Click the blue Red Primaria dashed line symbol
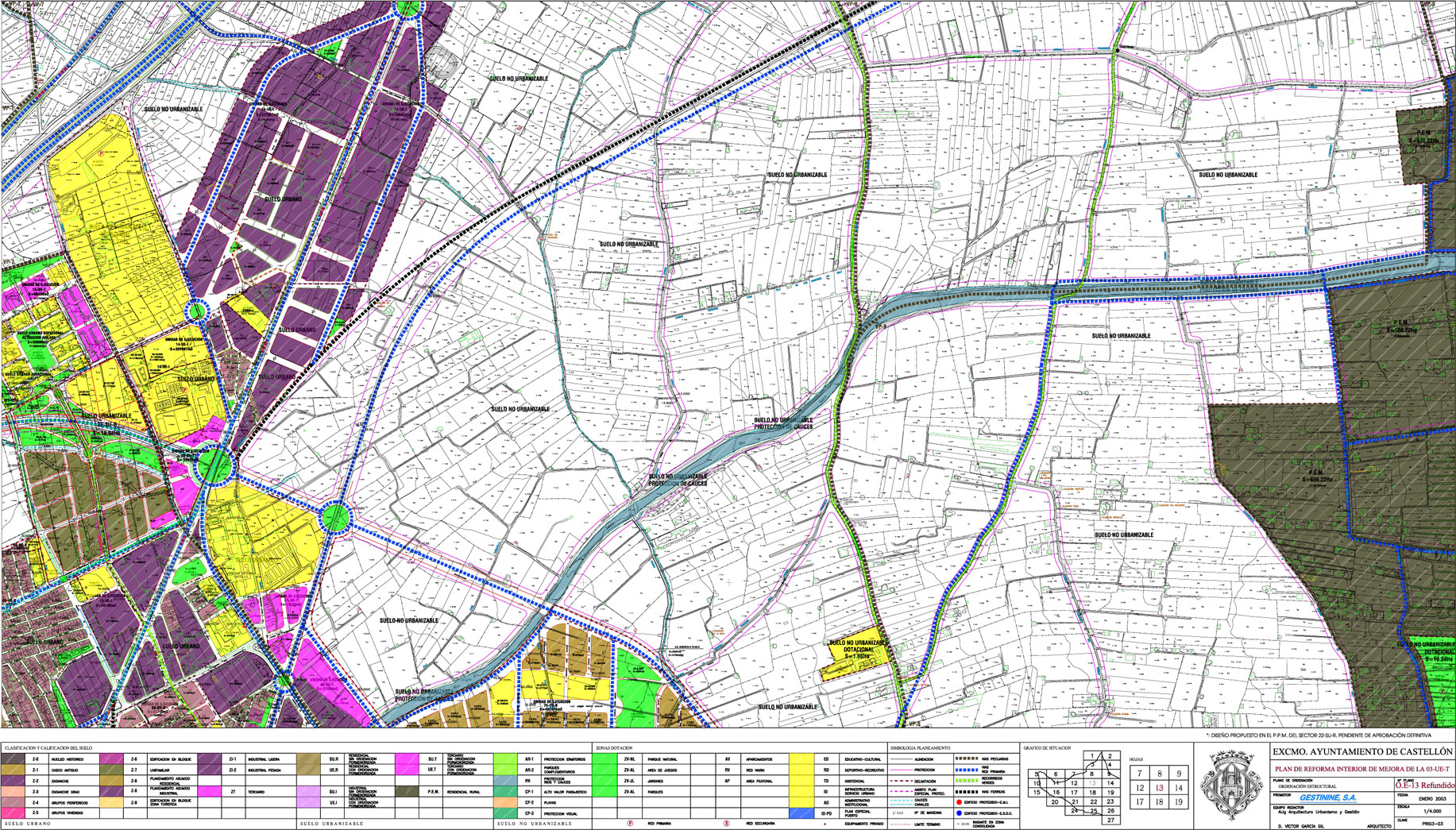 coord(967,770)
